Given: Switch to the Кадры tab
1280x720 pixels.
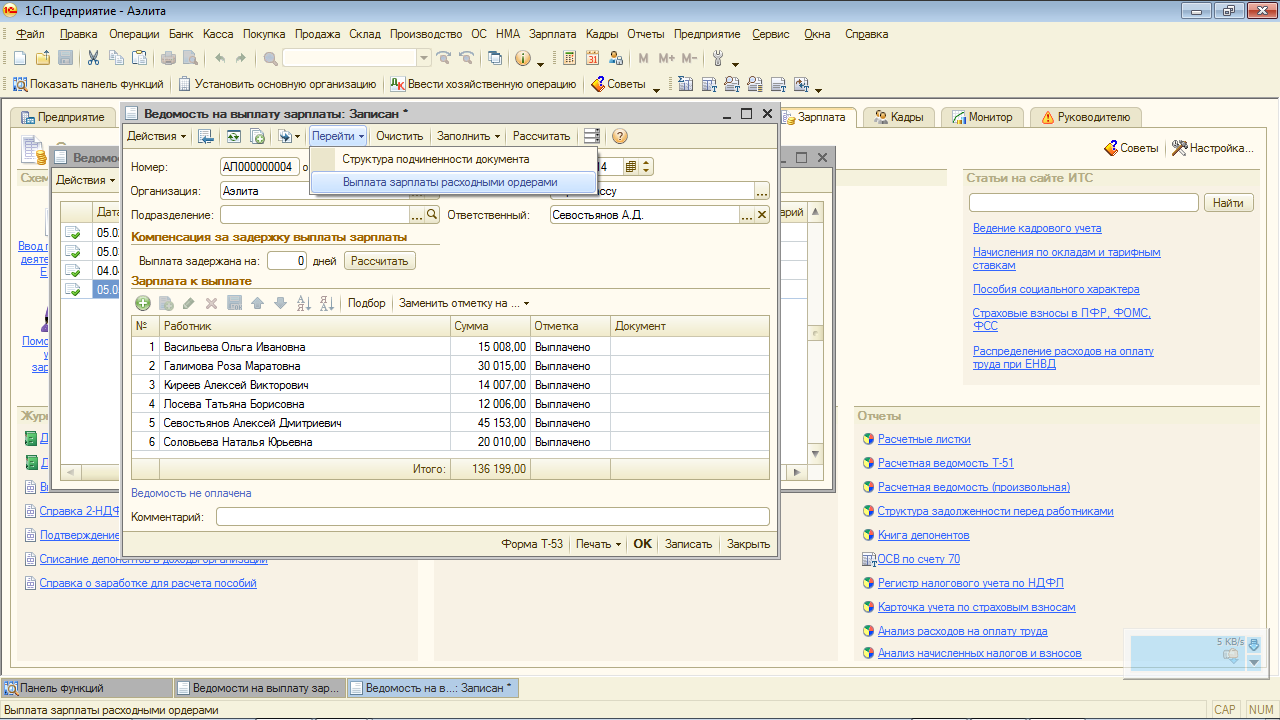Looking at the screenshot, I should pyautogui.click(x=899, y=117).
